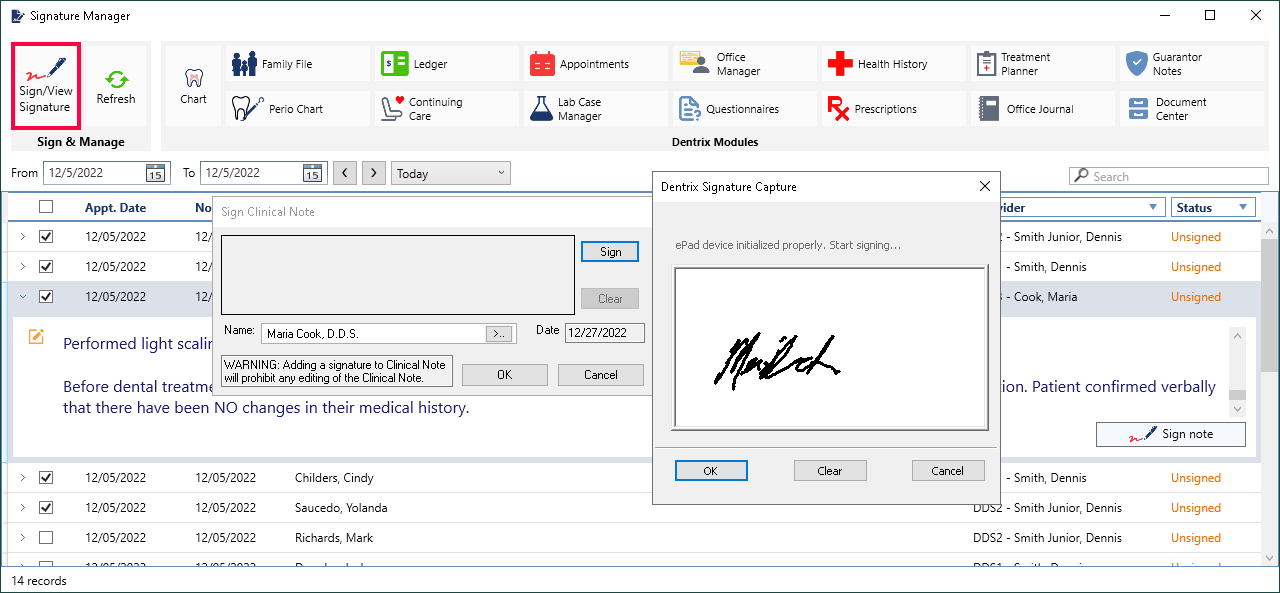Open the Treatment Planner module

point(1043,64)
